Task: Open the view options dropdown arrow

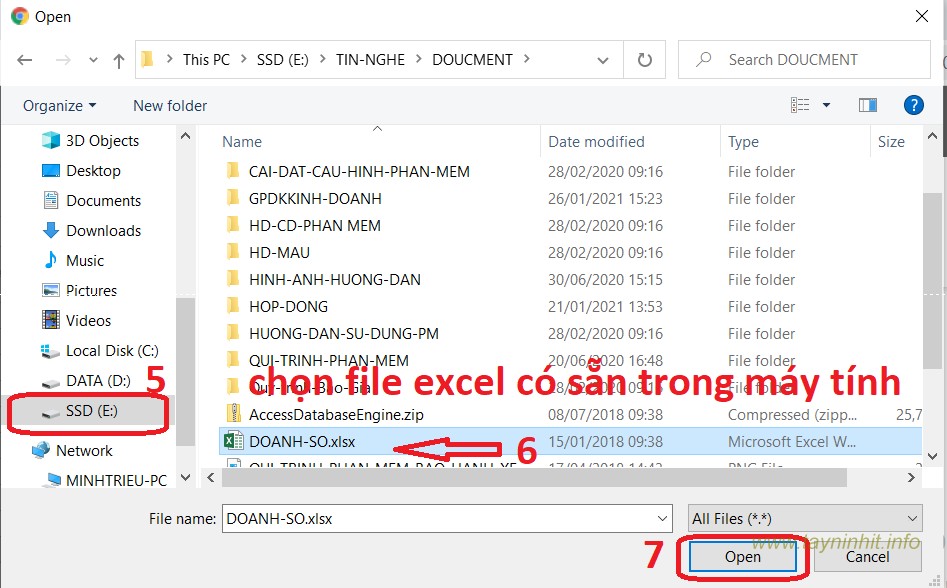Action: point(826,105)
